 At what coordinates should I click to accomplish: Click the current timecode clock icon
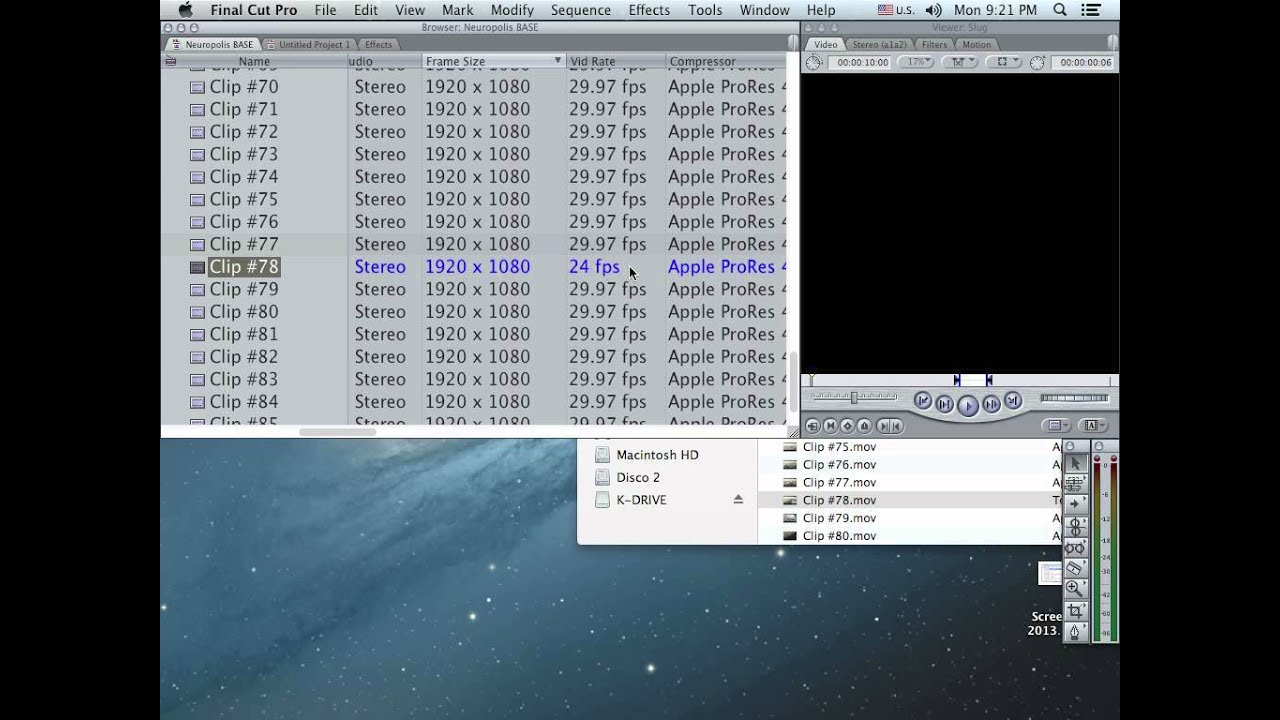[1037, 62]
